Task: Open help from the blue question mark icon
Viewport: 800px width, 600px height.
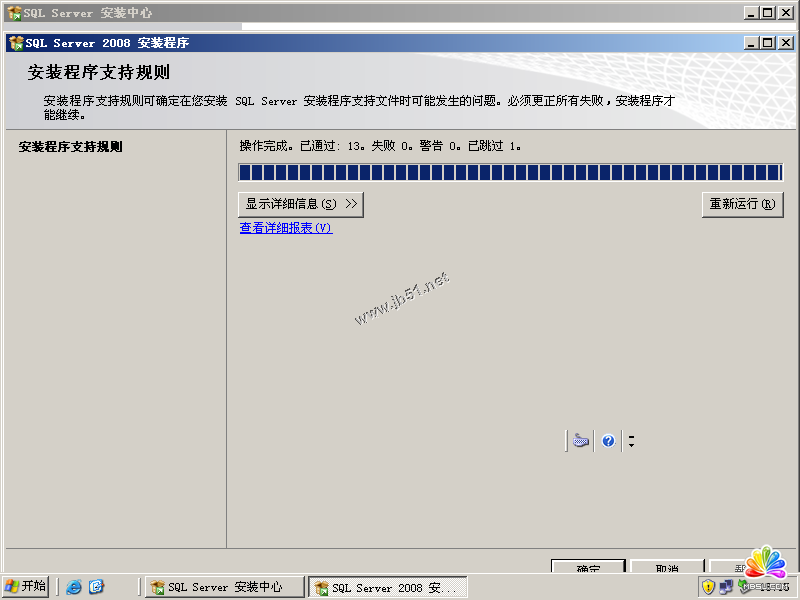Action: point(608,441)
